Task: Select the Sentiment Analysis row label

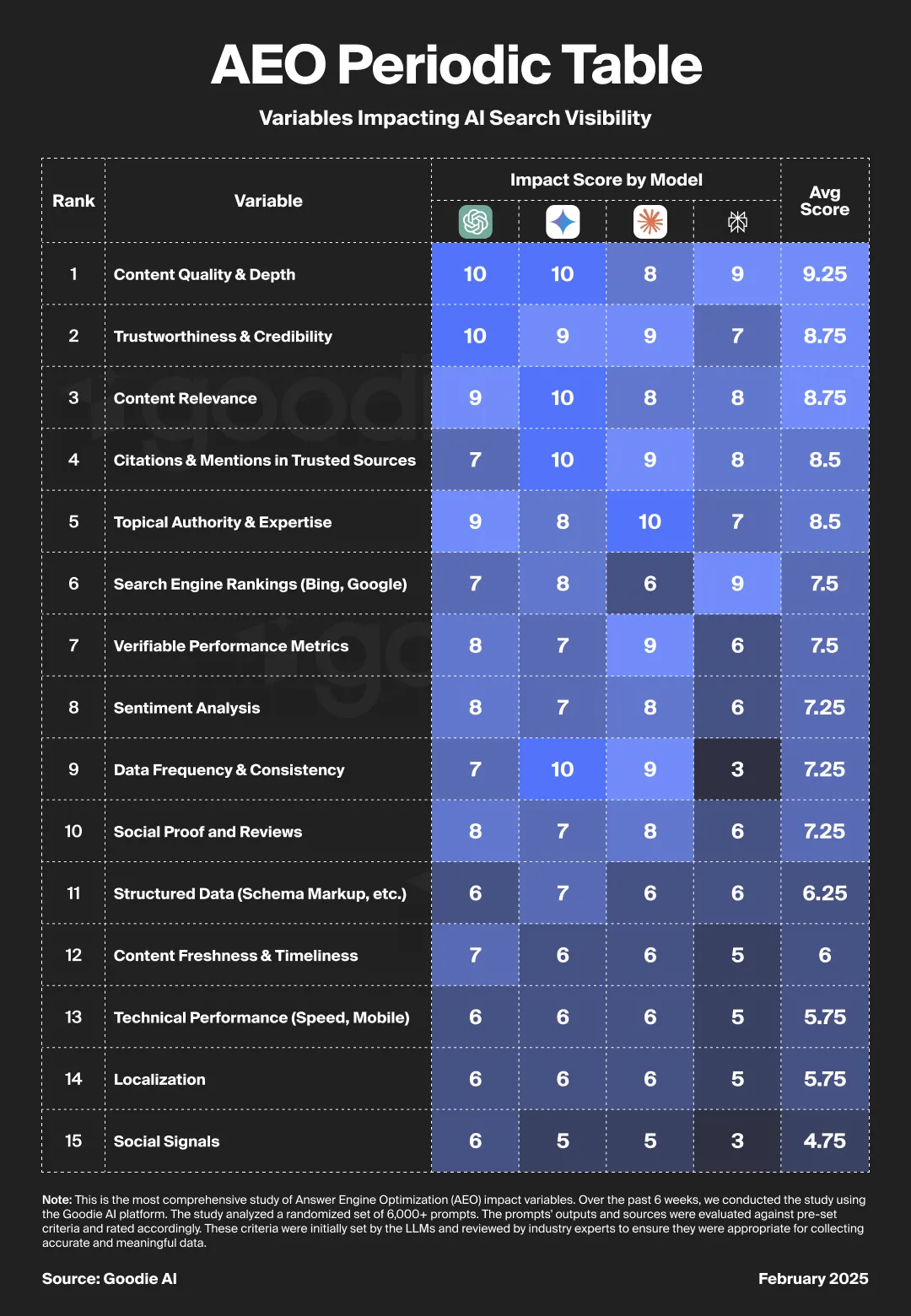Action: [186, 708]
